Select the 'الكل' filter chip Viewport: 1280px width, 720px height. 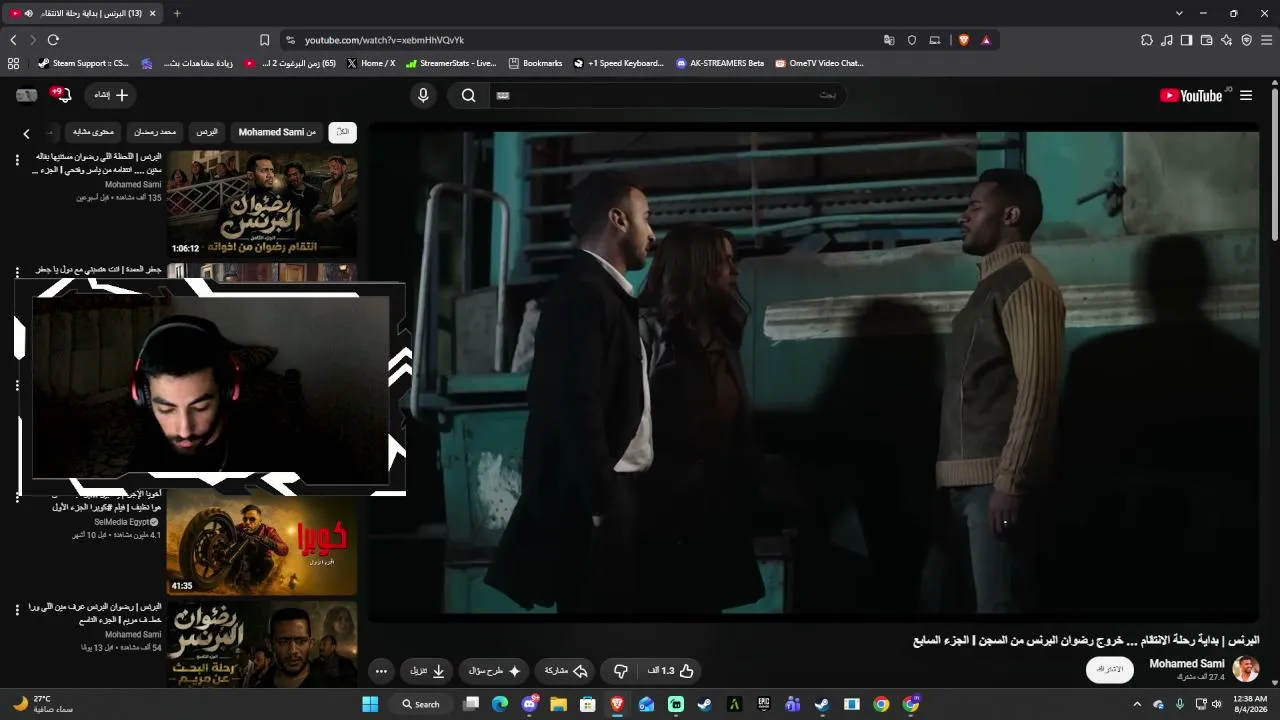pos(343,132)
